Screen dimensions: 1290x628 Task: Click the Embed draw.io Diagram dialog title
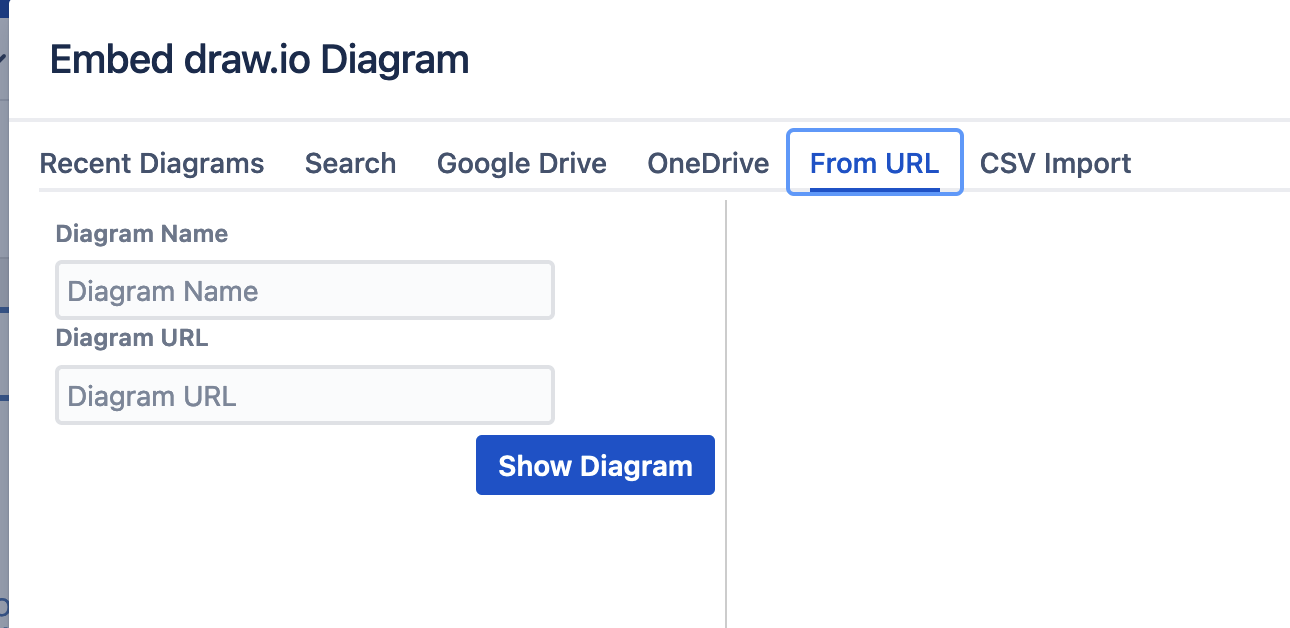259,60
